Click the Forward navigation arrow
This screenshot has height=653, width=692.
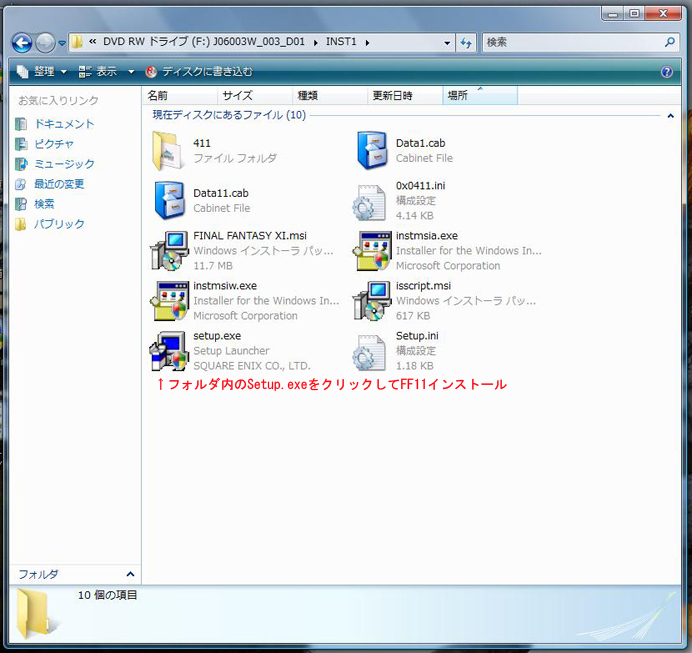tap(45, 43)
